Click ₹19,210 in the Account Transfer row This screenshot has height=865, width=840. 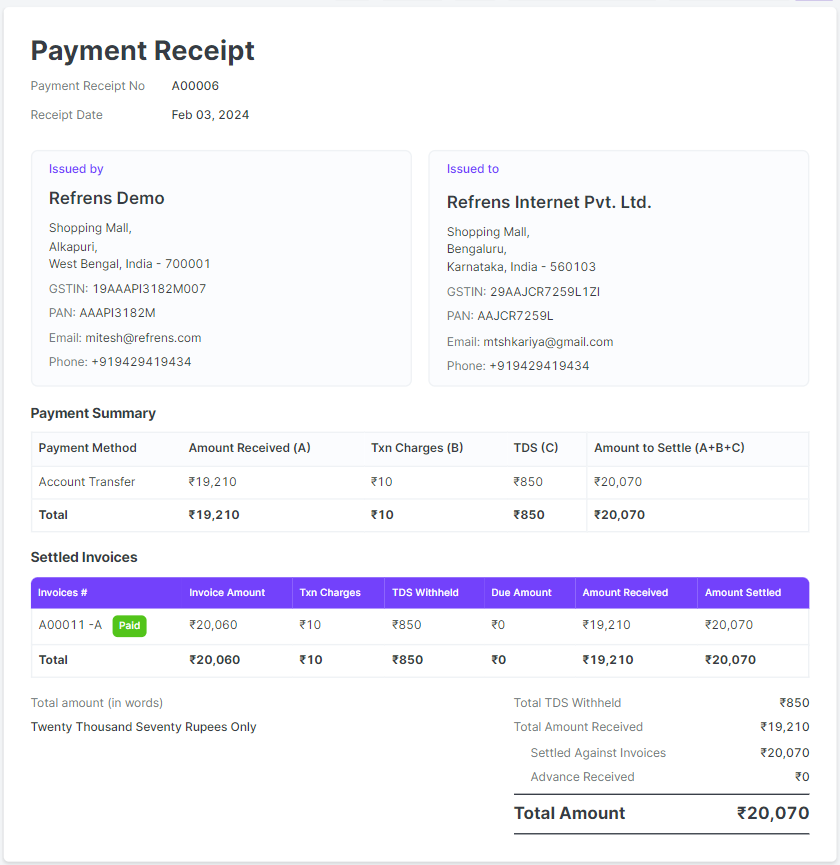pyautogui.click(x=213, y=482)
